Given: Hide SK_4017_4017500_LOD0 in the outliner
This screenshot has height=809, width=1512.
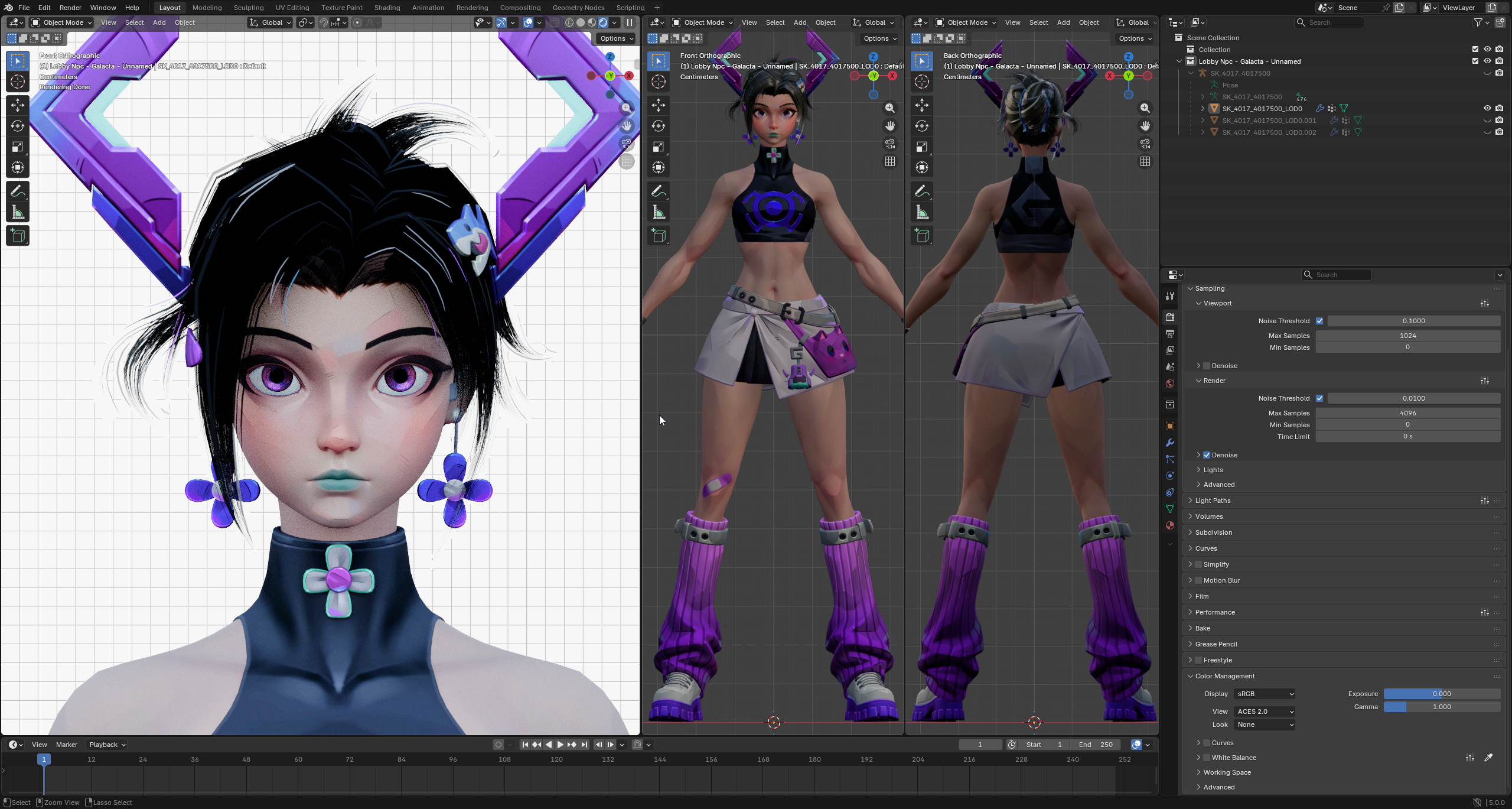Looking at the screenshot, I should pos(1487,108).
